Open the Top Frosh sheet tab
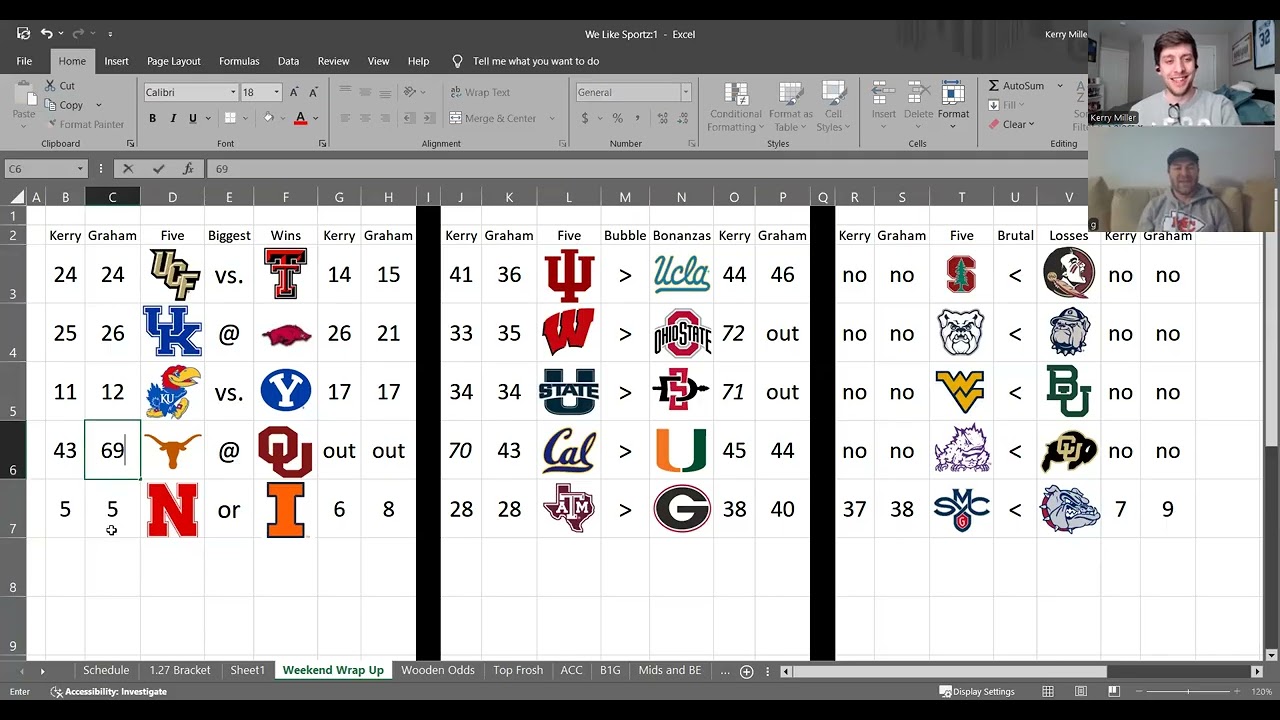The image size is (1280, 720). (518, 670)
